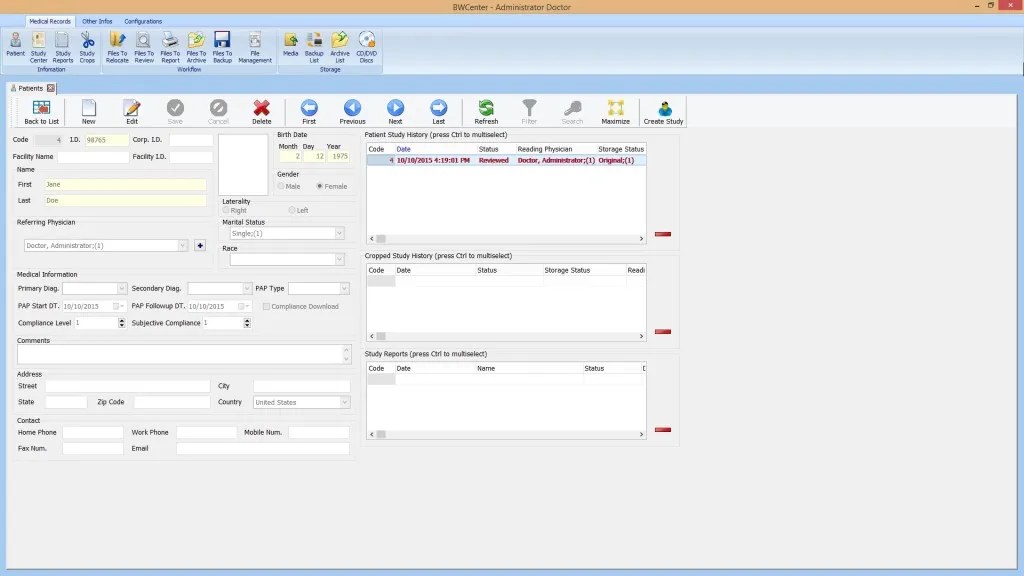1024x576 pixels.
Task: Open the Media storage icon
Action: 291,45
